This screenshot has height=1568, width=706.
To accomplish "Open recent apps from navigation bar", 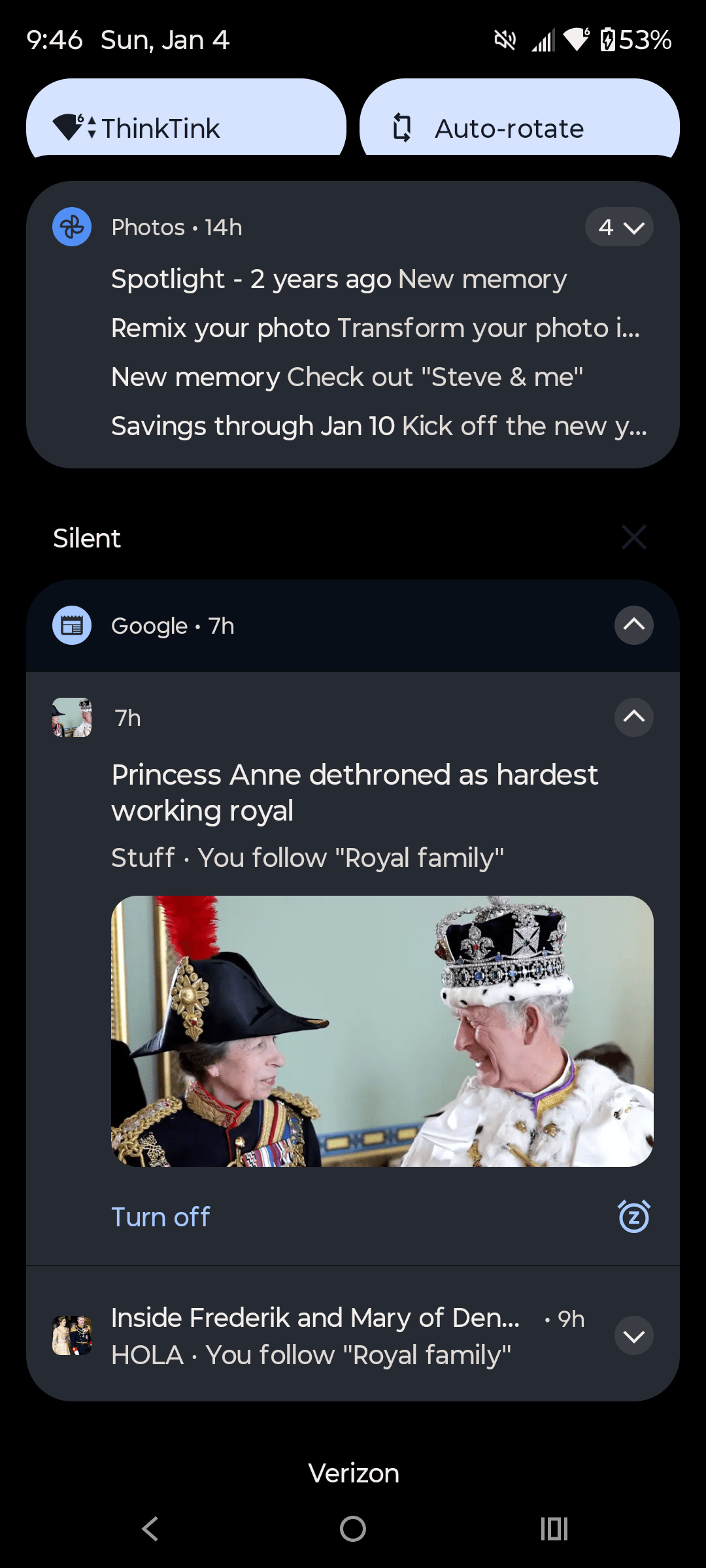I will click(x=554, y=1529).
